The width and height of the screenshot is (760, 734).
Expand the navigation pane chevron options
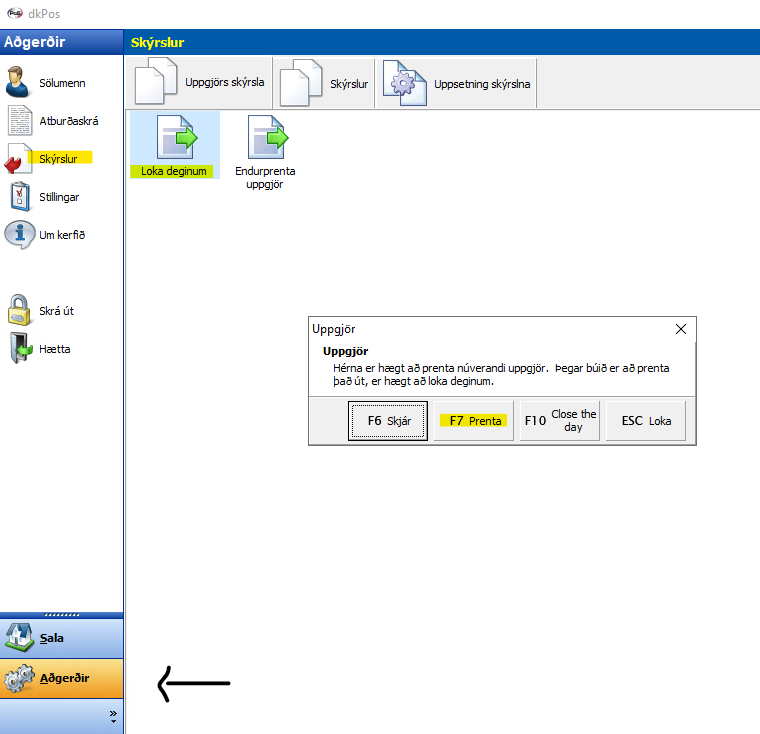(113, 716)
